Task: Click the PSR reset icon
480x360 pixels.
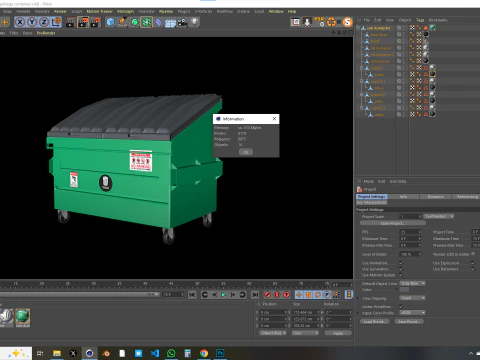Action: click(x=319, y=22)
